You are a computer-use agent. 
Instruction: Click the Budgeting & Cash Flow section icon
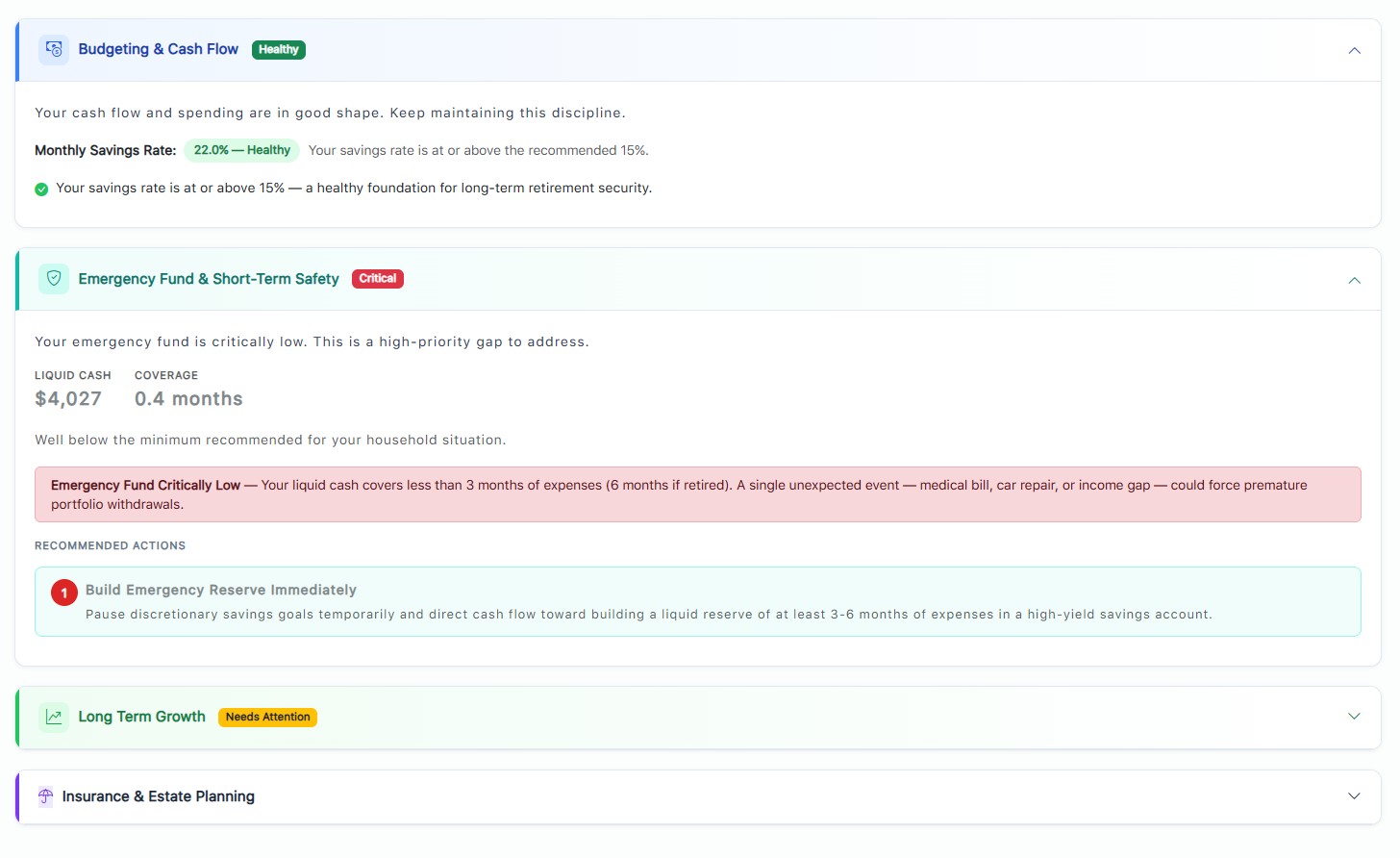[x=54, y=49]
